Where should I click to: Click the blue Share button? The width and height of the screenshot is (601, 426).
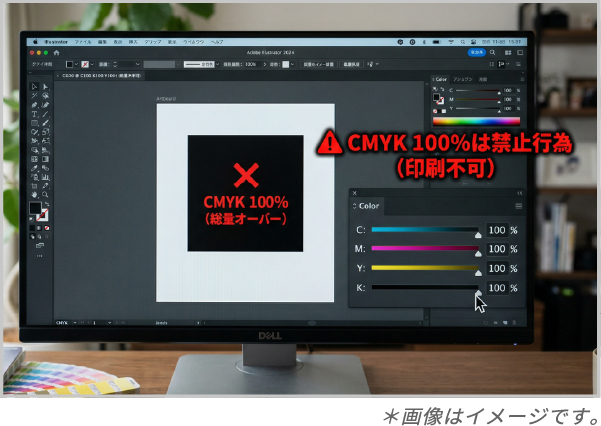point(477,53)
